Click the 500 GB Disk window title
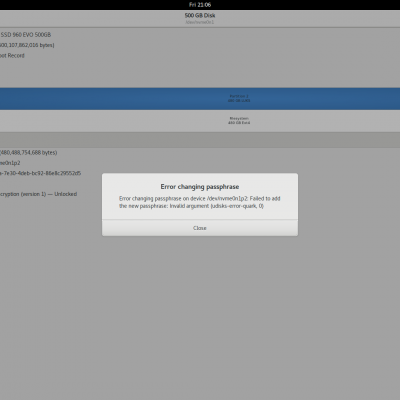400x400 pixels. coord(200,15)
